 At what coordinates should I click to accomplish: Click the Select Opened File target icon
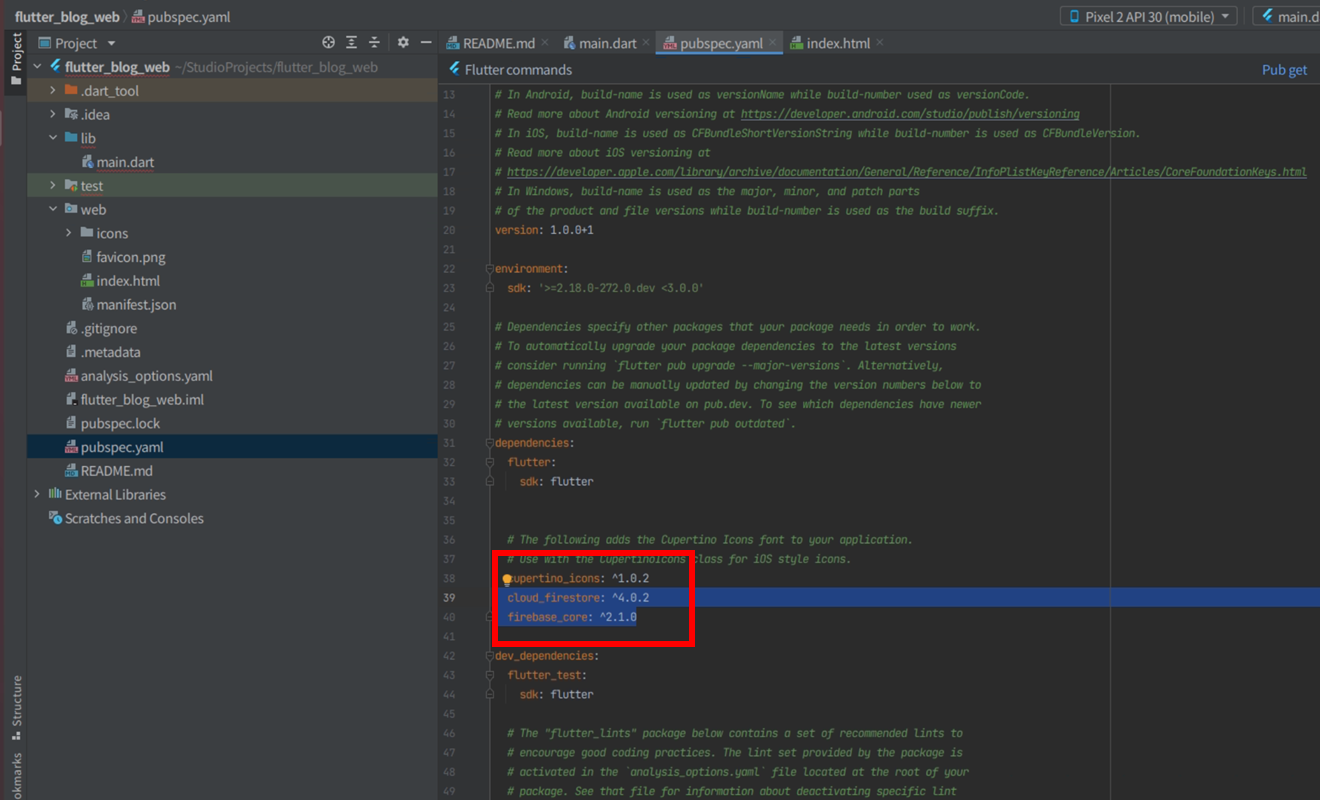coord(328,43)
